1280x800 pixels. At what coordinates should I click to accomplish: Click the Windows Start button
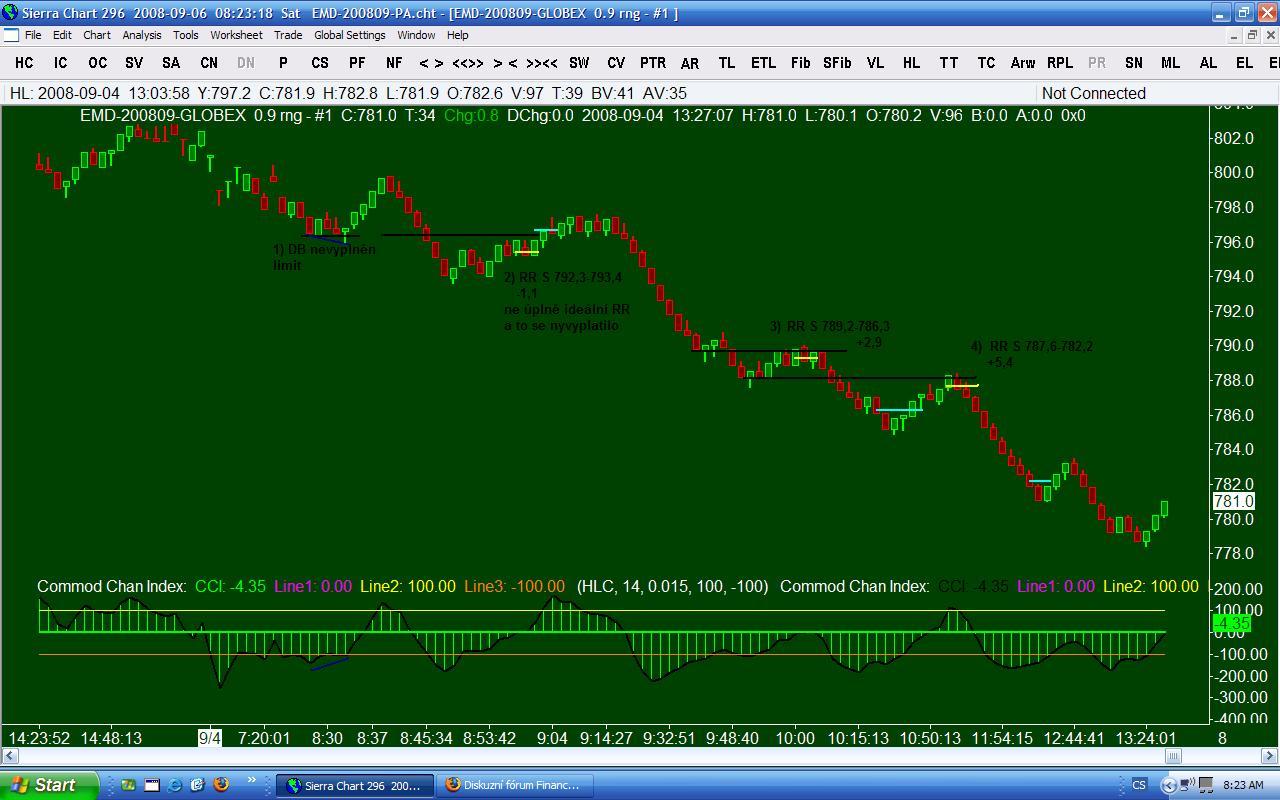[49, 785]
